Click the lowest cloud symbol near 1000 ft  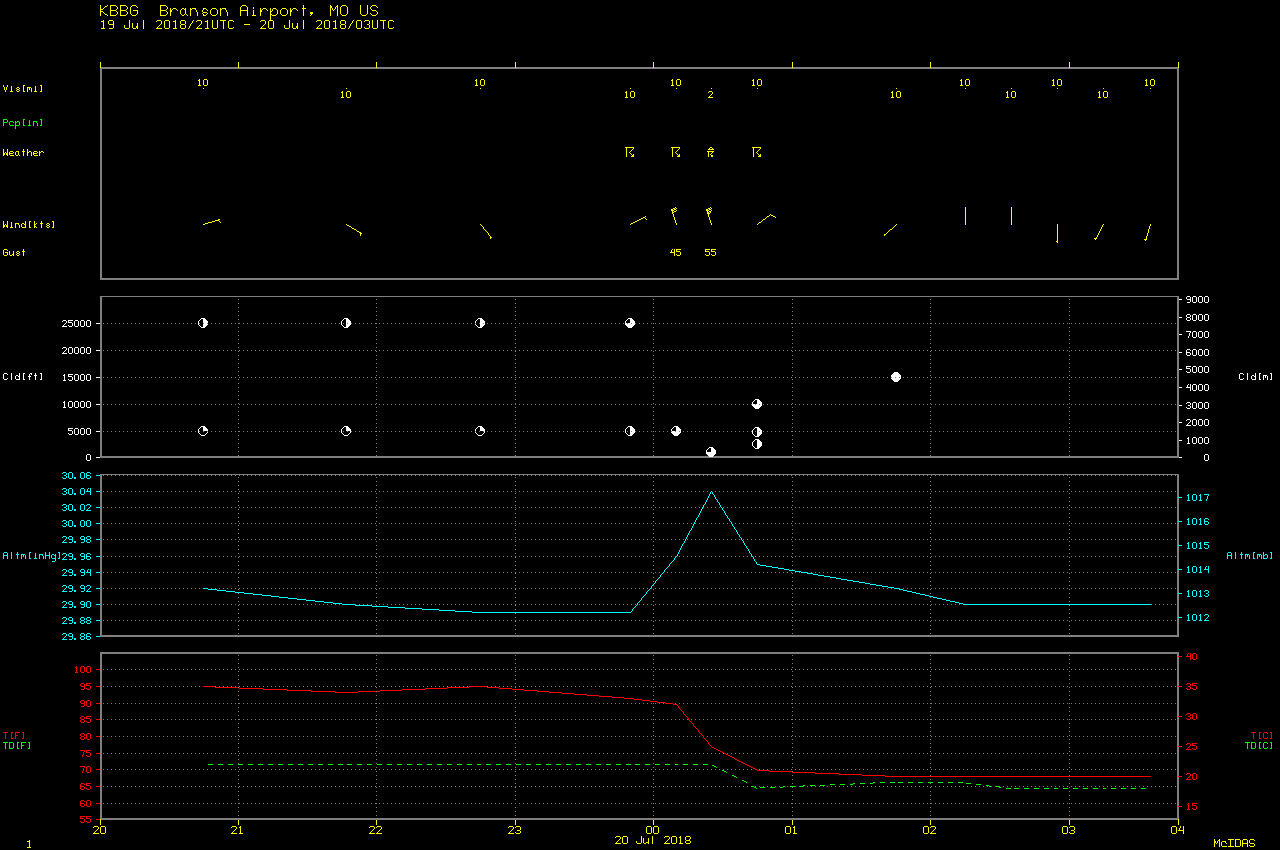[711, 452]
